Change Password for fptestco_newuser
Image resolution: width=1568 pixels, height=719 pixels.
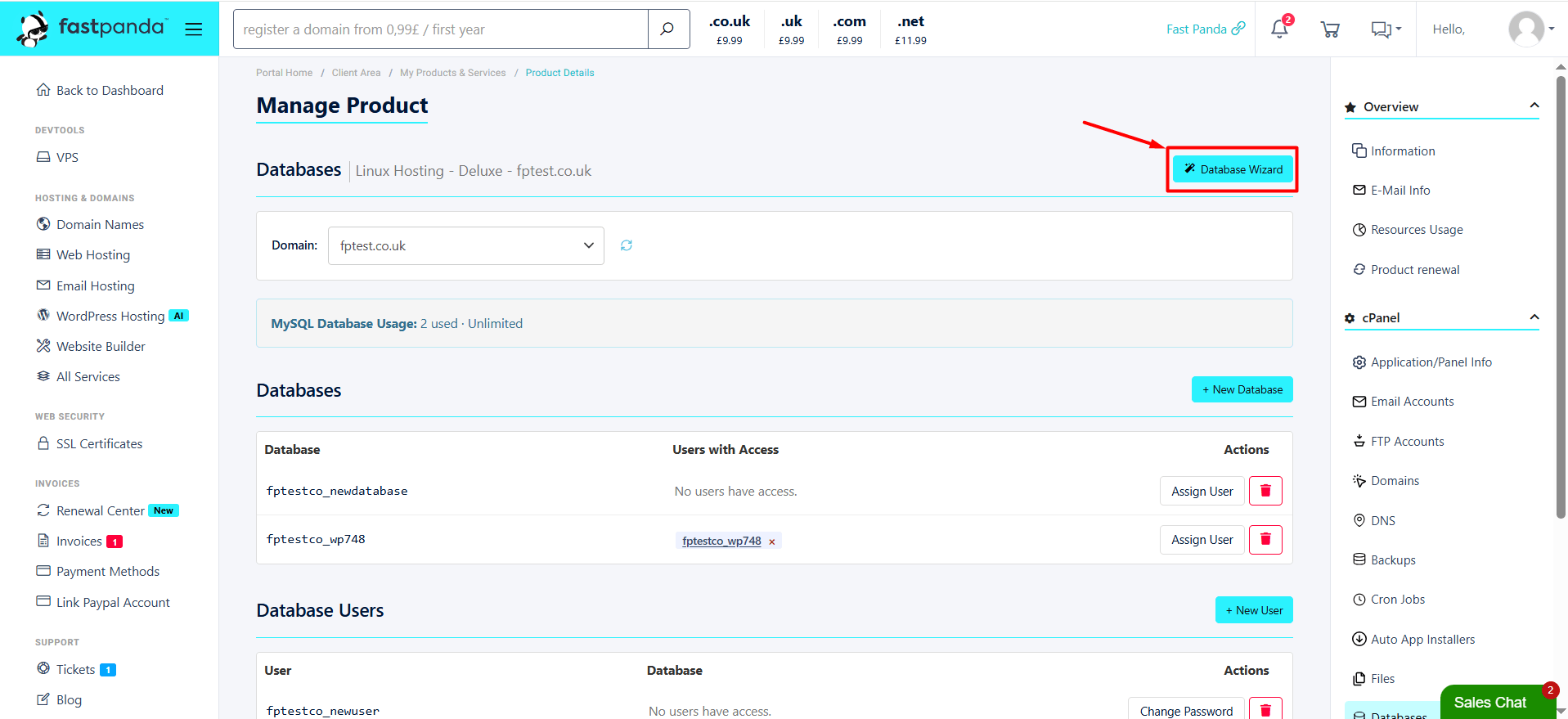tap(1186, 710)
